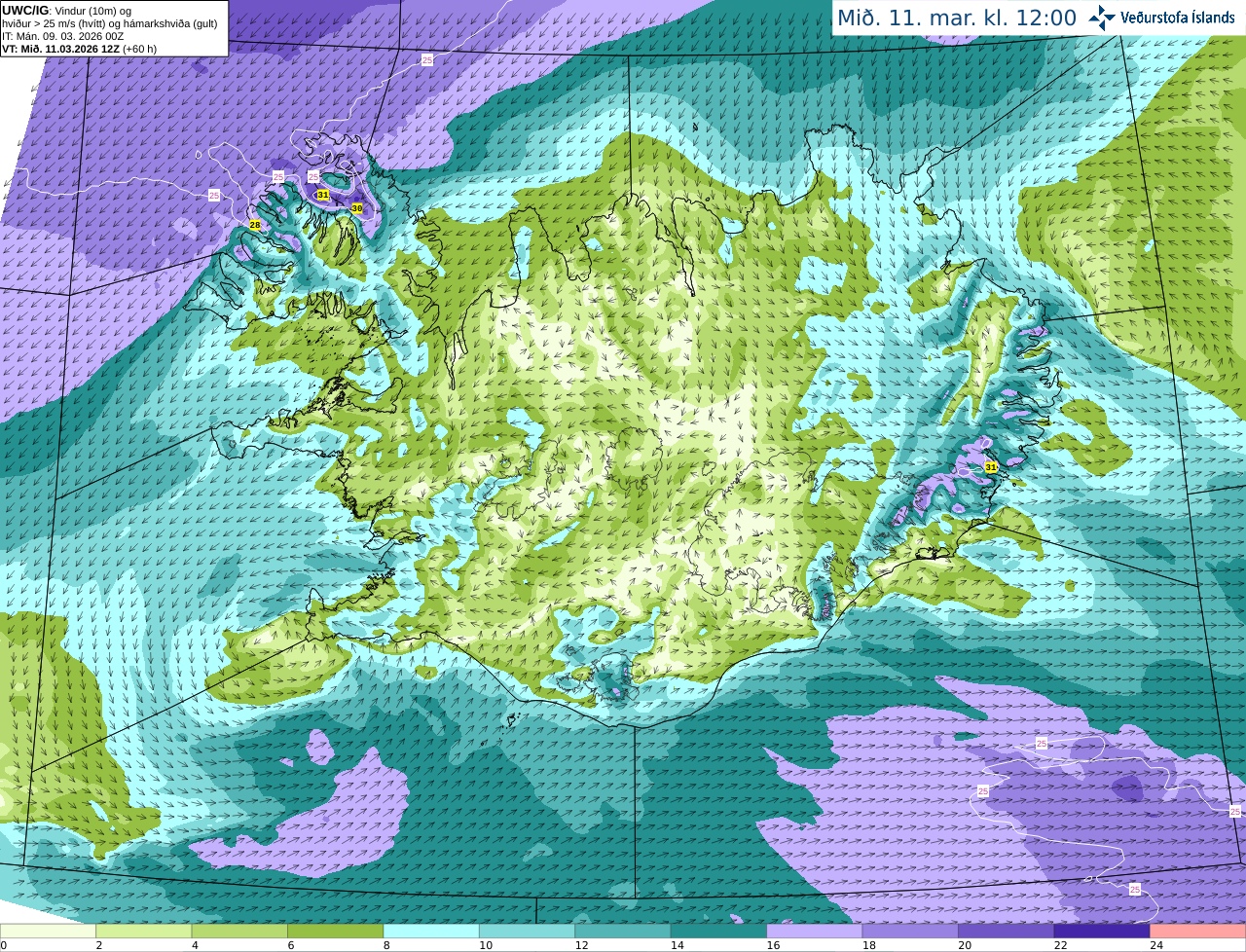Click the legend value 8
The image size is (1246, 952).
(x=386, y=945)
